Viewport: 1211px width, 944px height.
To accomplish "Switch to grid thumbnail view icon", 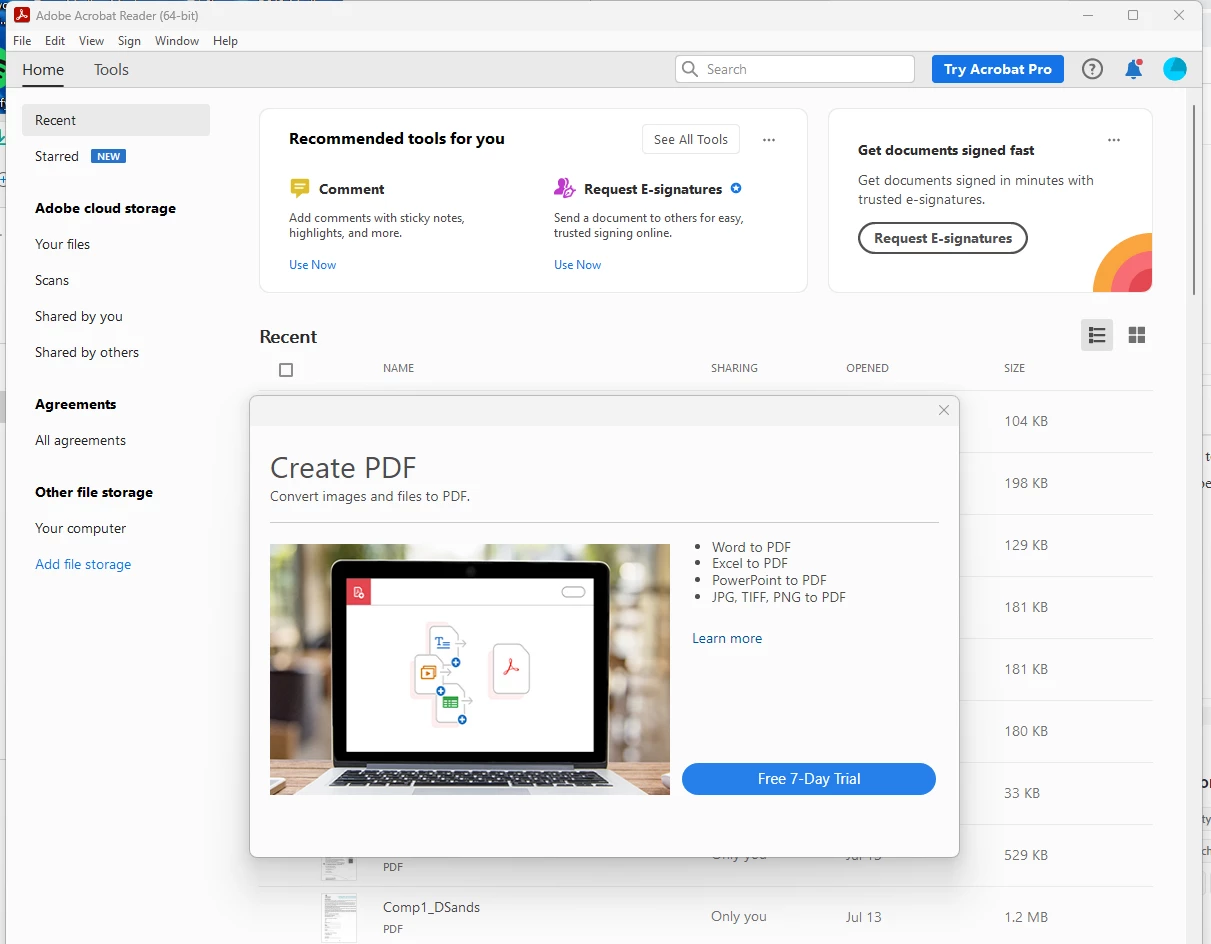I will (1137, 335).
